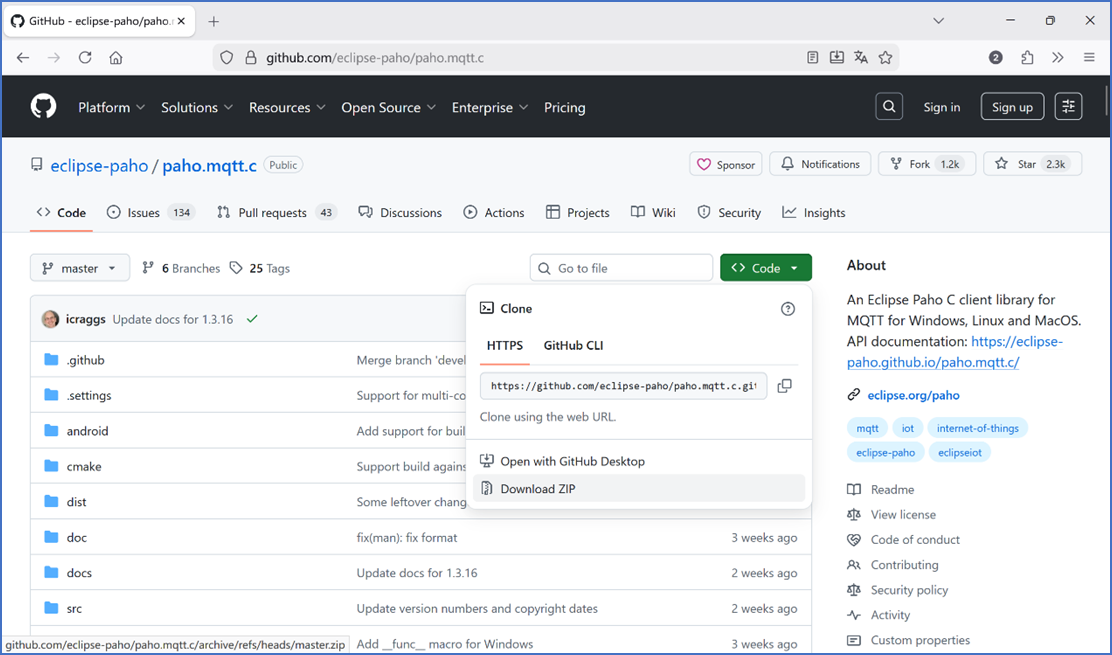Click the 25 Tags link
The width and height of the screenshot is (1112, 655).
click(260, 268)
